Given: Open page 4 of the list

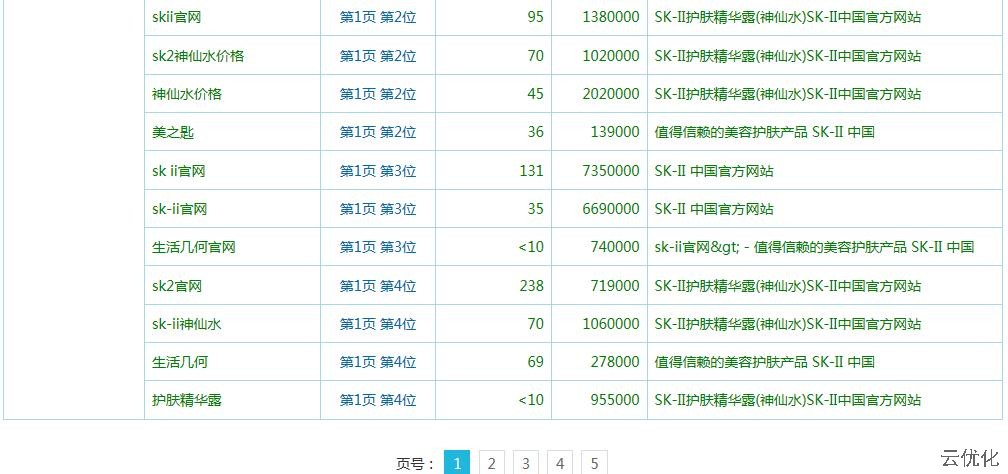Looking at the screenshot, I should pos(560,463).
